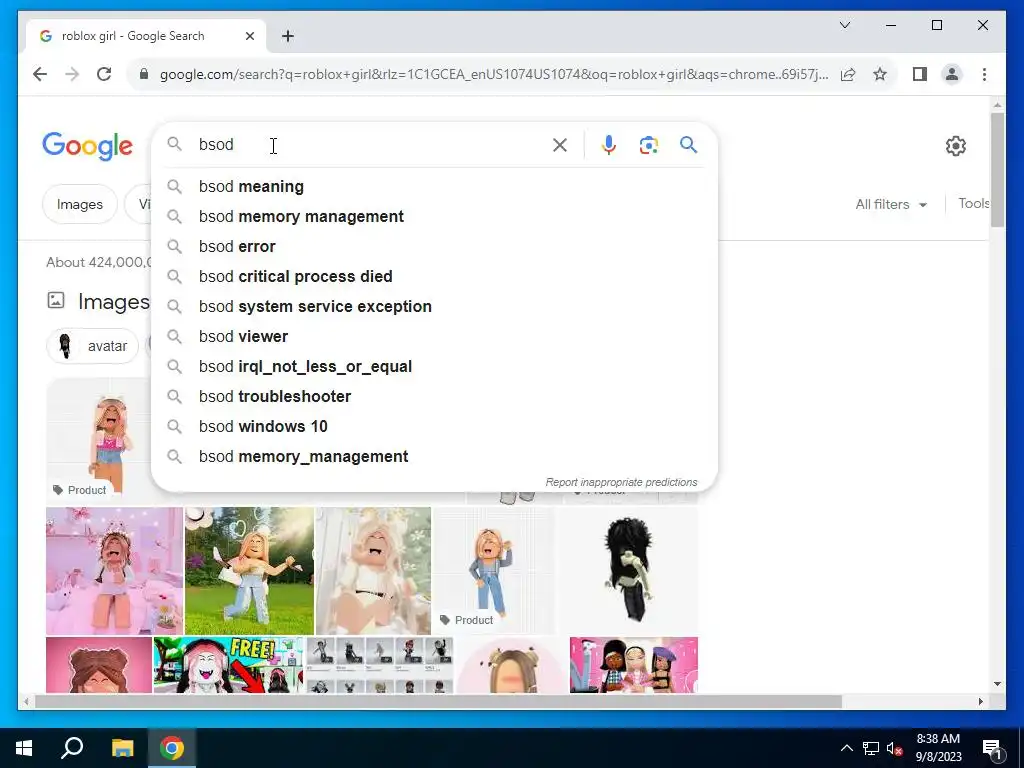The width and height of the screenshot is (1024, 768).
Task: Choose 'bsod windows 10' suggestion
Action: click(x=434, y=427)
